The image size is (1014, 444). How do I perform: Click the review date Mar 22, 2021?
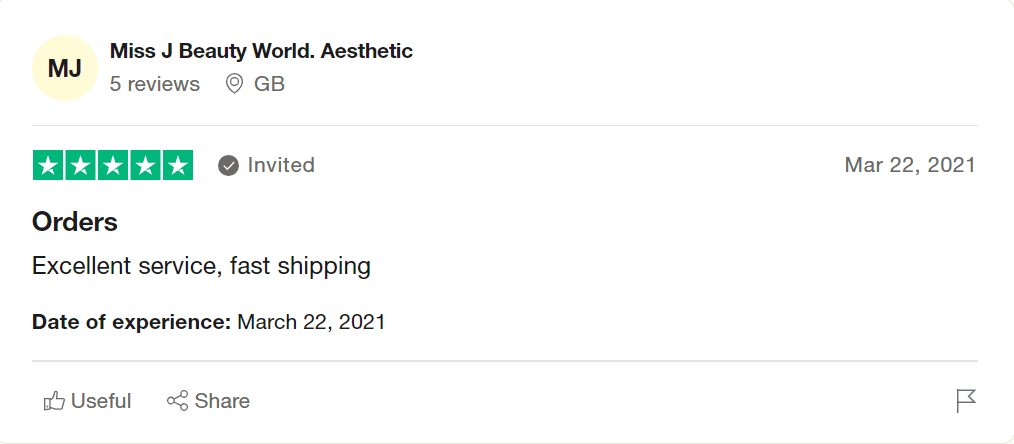[910, 165]
